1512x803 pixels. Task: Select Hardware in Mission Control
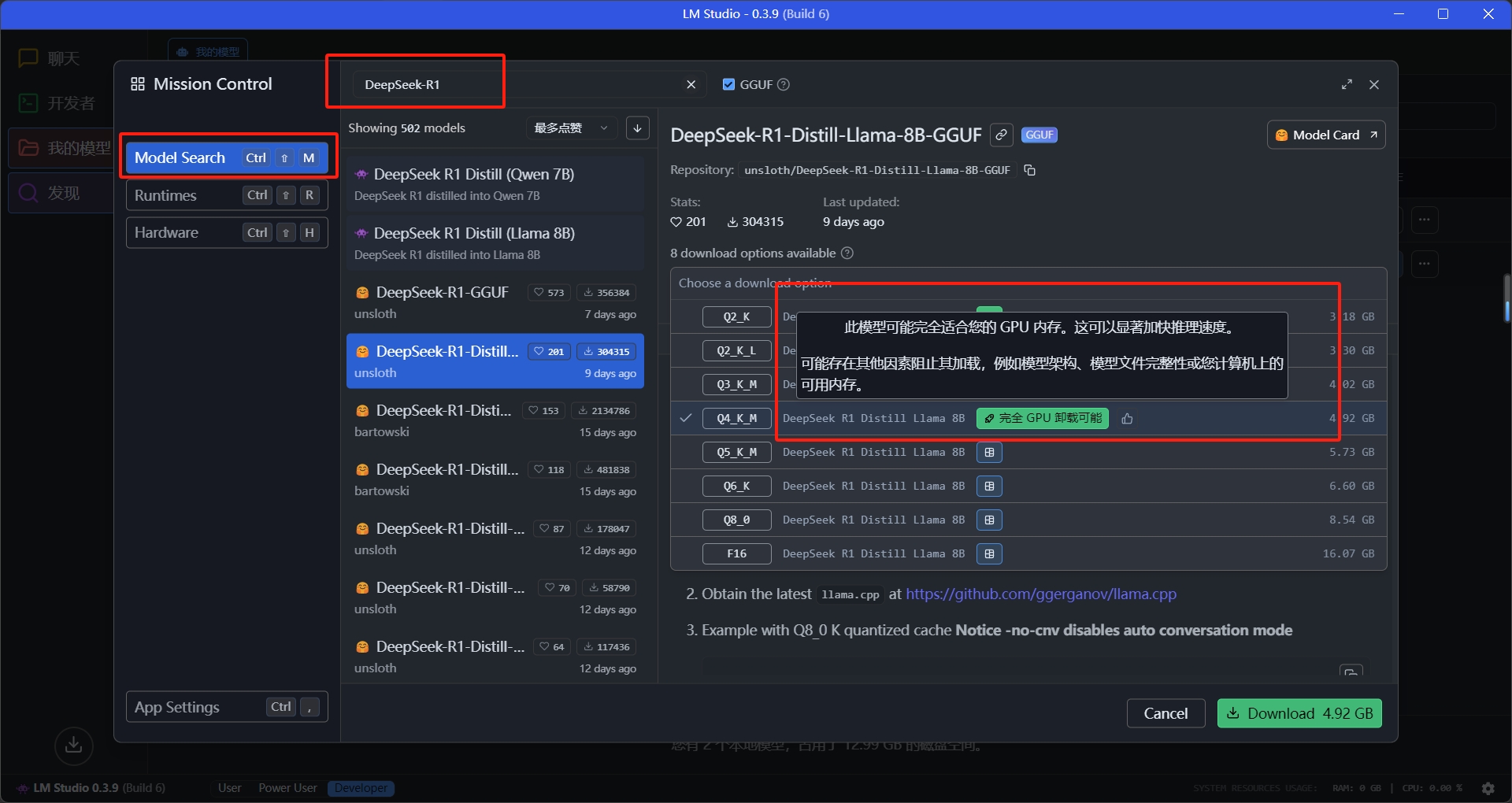(227, 233)
